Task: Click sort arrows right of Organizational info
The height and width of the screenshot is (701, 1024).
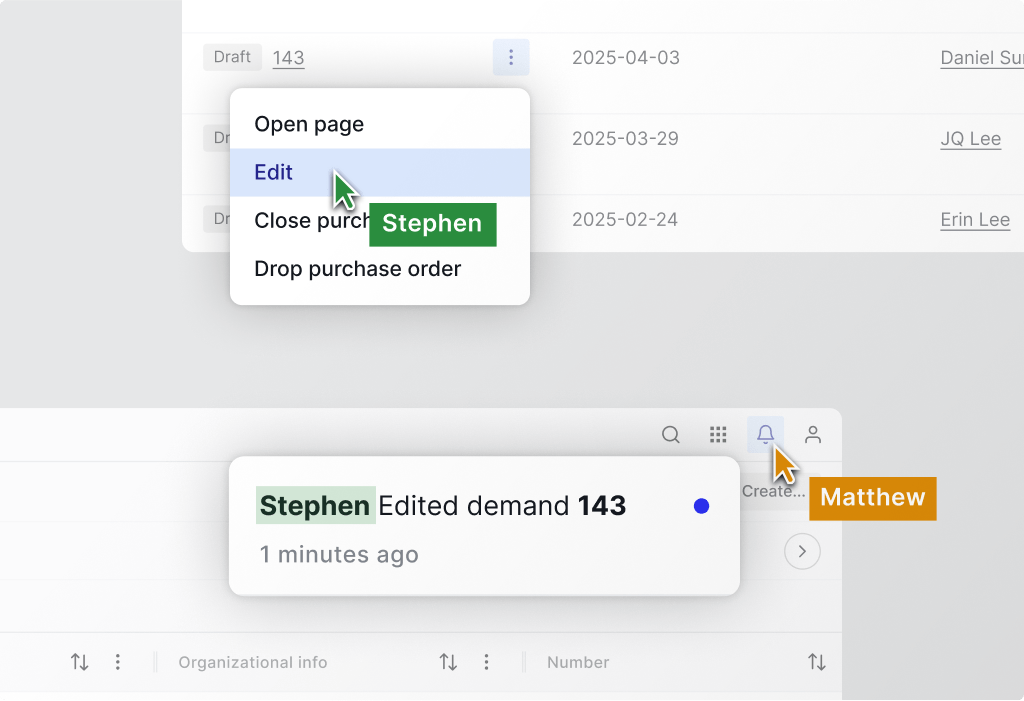Action: [448, 662]
